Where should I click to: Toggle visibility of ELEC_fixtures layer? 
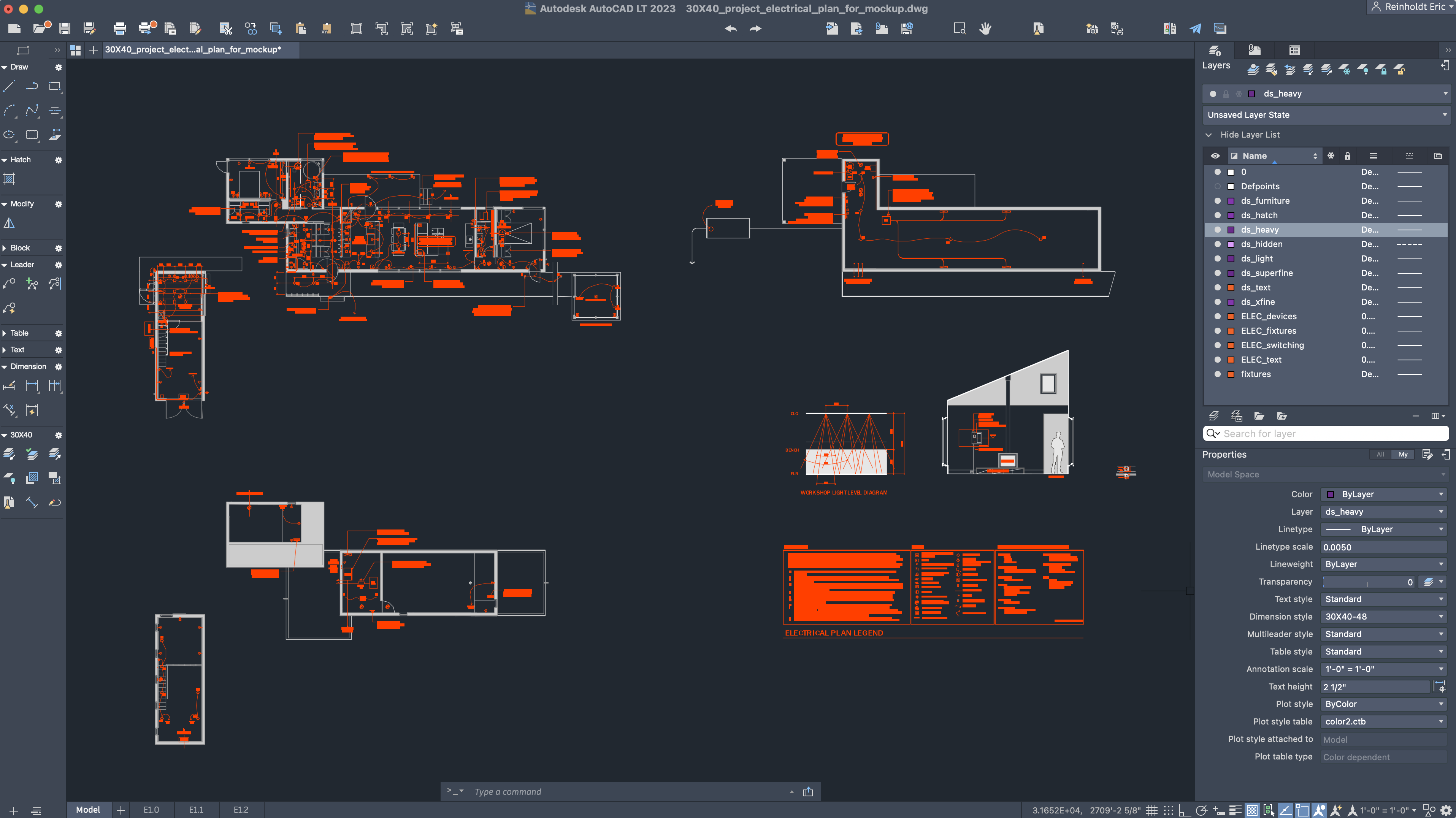pos(1217,331)
